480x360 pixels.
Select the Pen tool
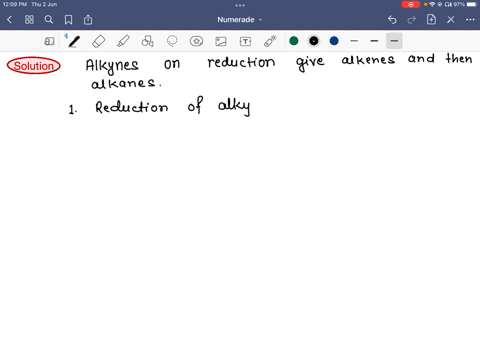[x=73, y=41]
